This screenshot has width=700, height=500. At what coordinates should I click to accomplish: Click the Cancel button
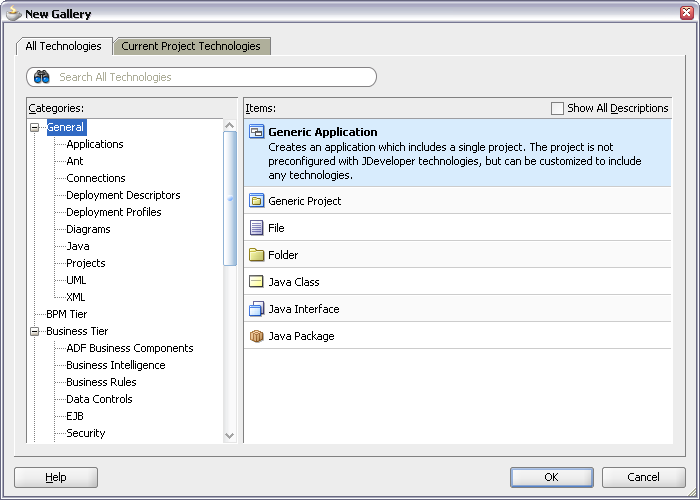(x=643, y=477)
